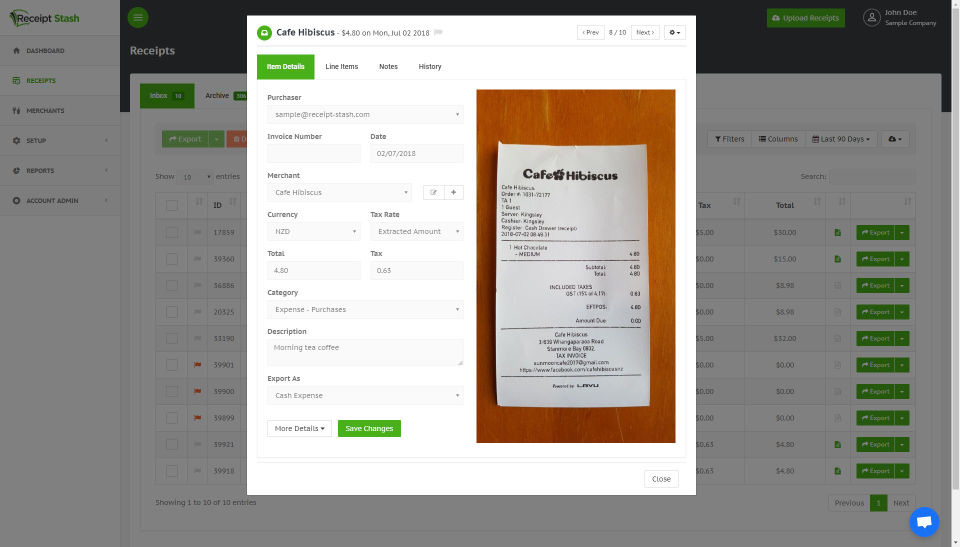The image size is (960, 547).
Task: Go to previous receipt with Prev button
Action: [x=591, y=32]
